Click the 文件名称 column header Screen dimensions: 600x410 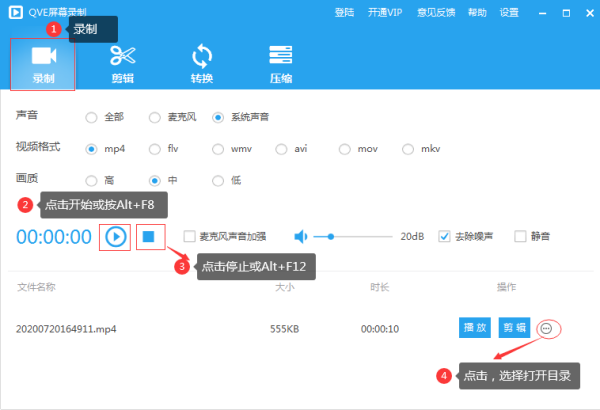pyautogui.click(x=36, y=287)
